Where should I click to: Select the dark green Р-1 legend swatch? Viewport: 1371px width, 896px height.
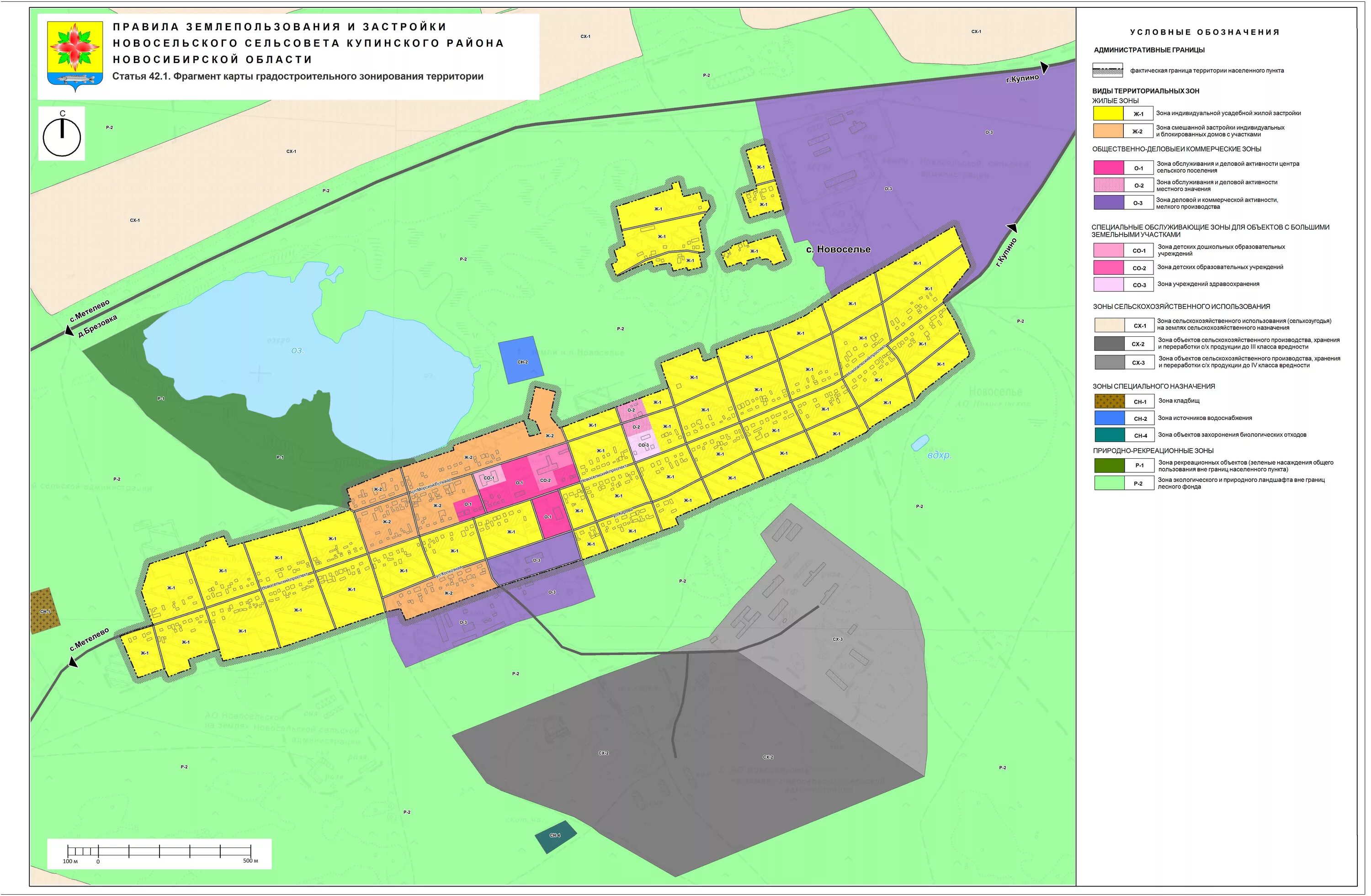click(1110, 465)
